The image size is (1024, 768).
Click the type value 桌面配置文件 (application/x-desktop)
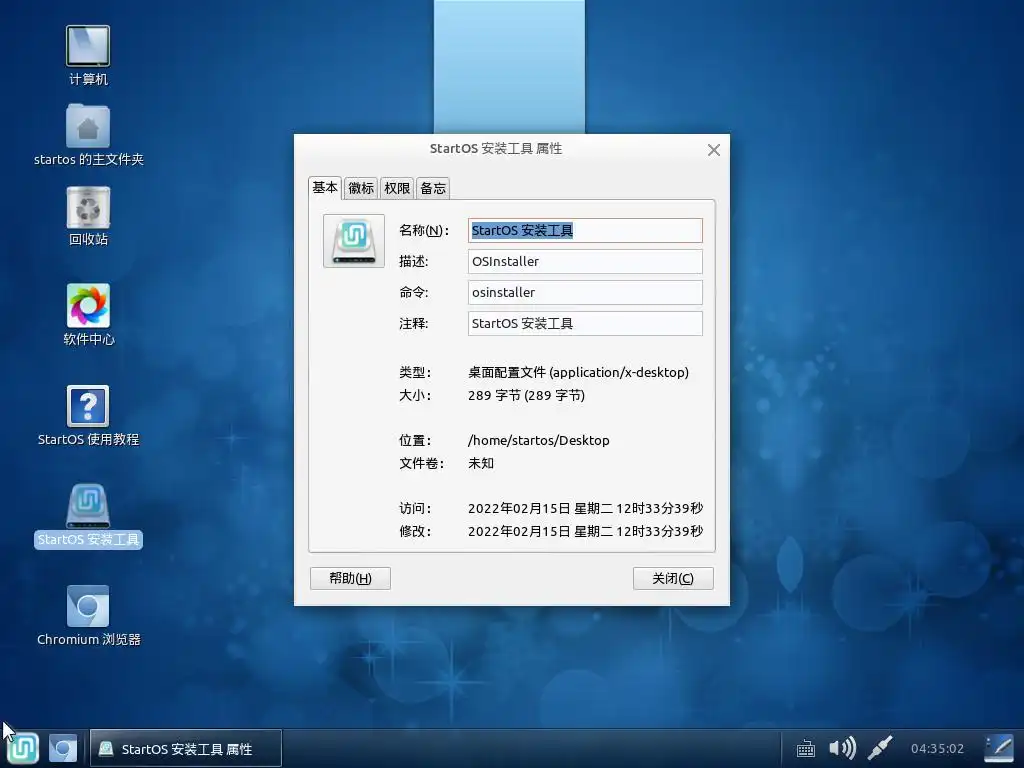pyautogui.click(x=578, y=372)
